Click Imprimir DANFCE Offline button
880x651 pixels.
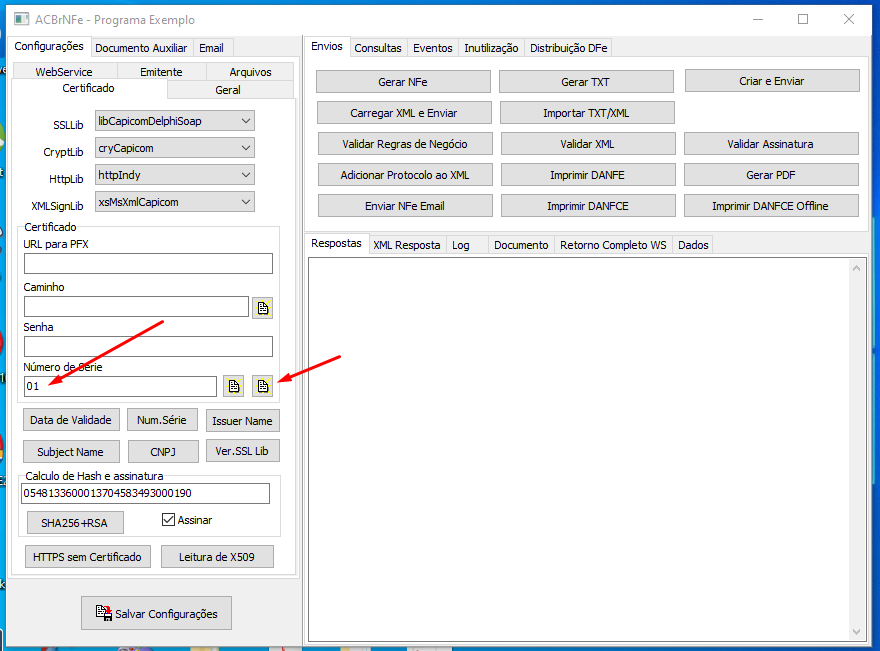pyautogui.click(x=771, y=206)
